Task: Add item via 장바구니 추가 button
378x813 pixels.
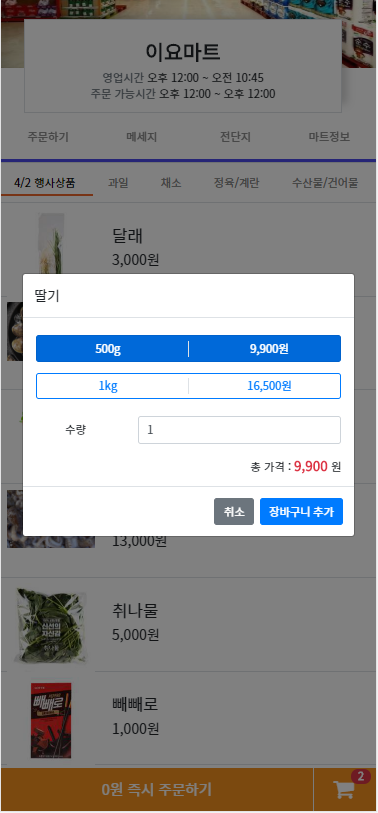Action: pos(301,512)
